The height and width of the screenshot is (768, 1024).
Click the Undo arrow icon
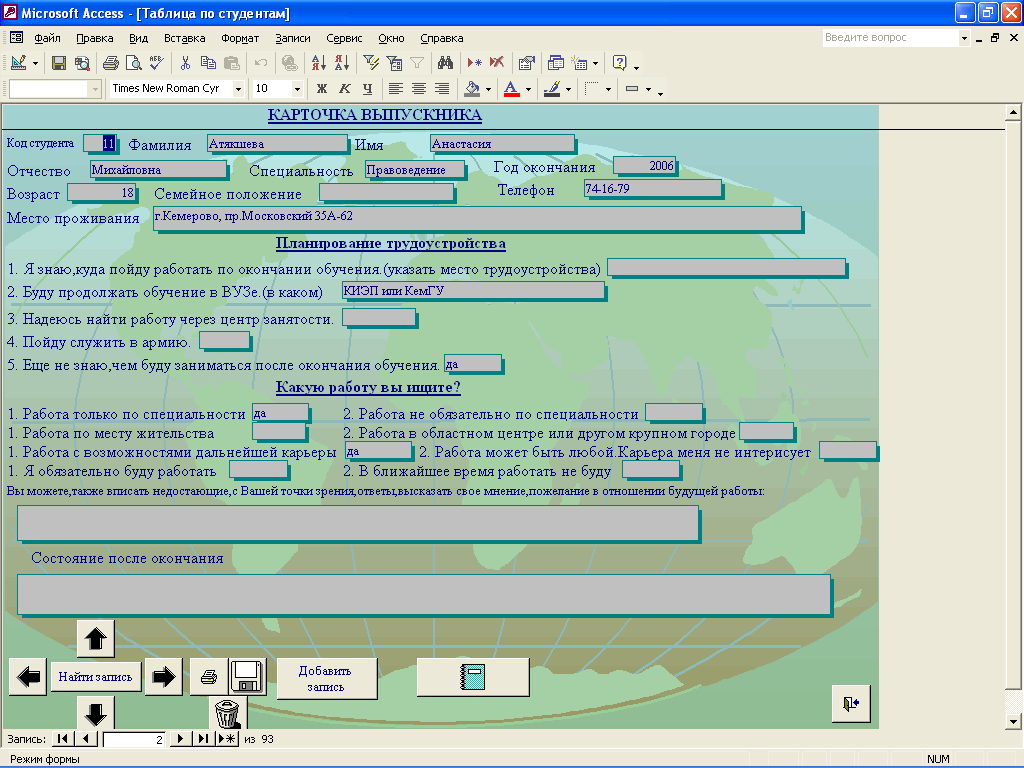tap(261, 63)
